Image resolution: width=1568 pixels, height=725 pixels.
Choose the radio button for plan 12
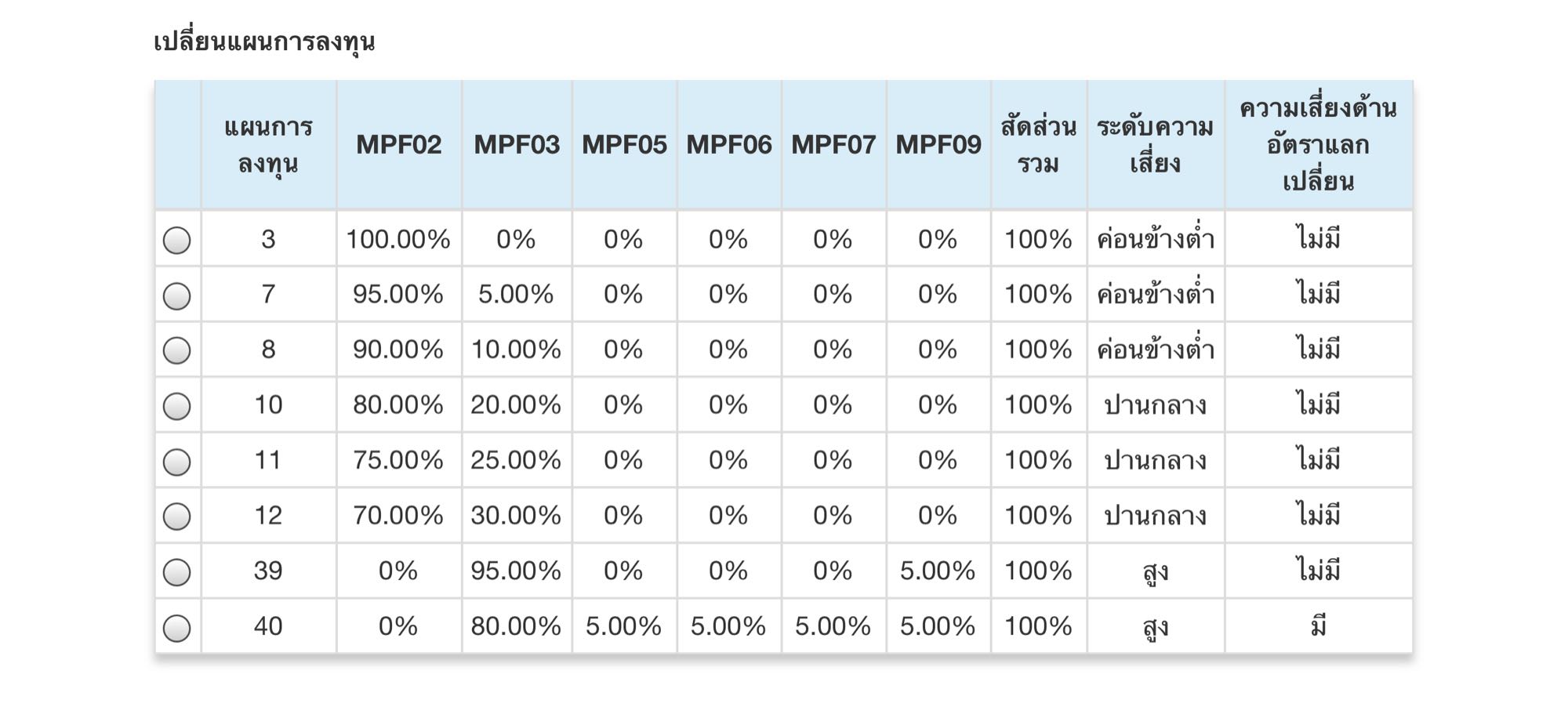click(176, 517)
